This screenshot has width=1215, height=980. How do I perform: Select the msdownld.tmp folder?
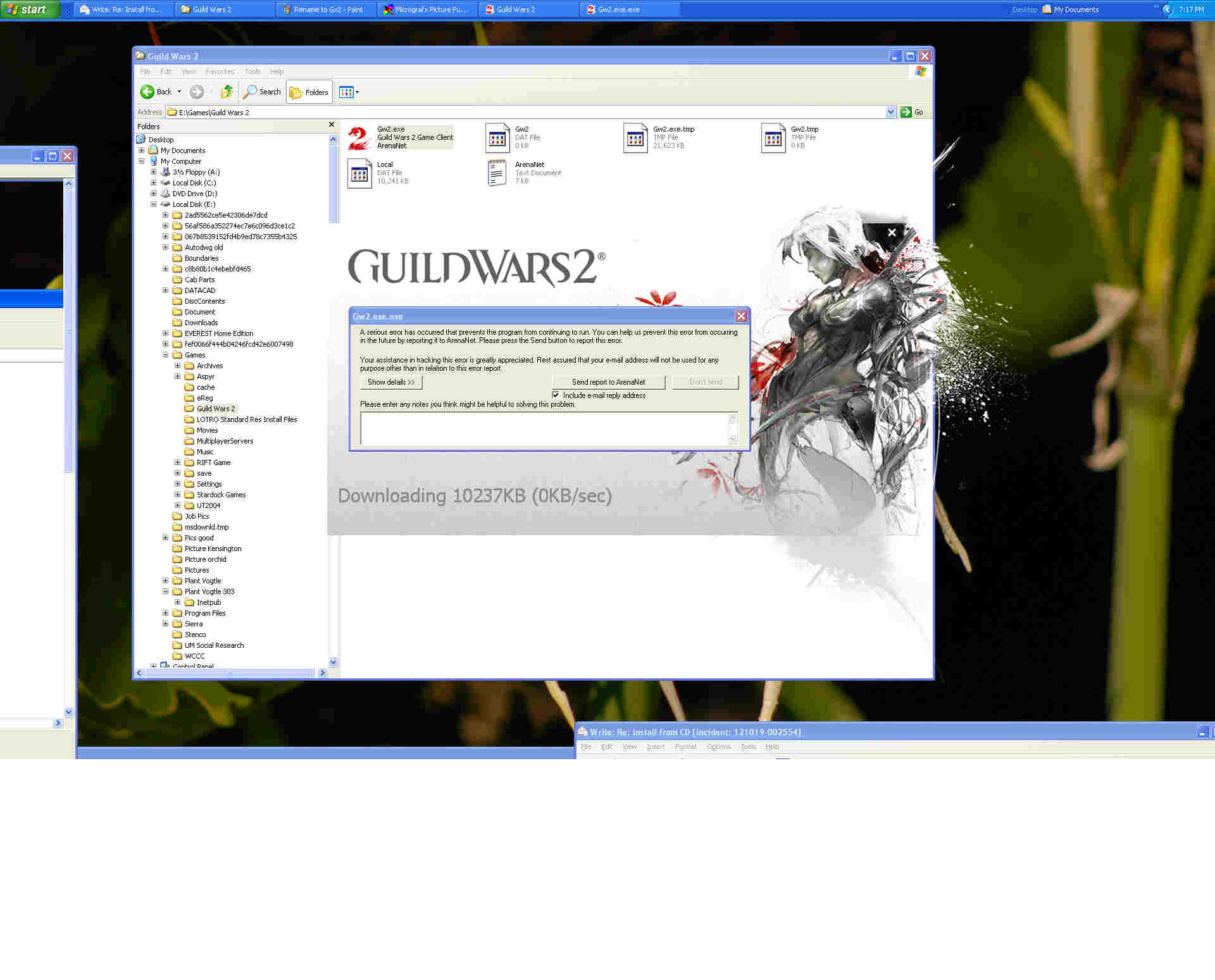pos(207,527)
